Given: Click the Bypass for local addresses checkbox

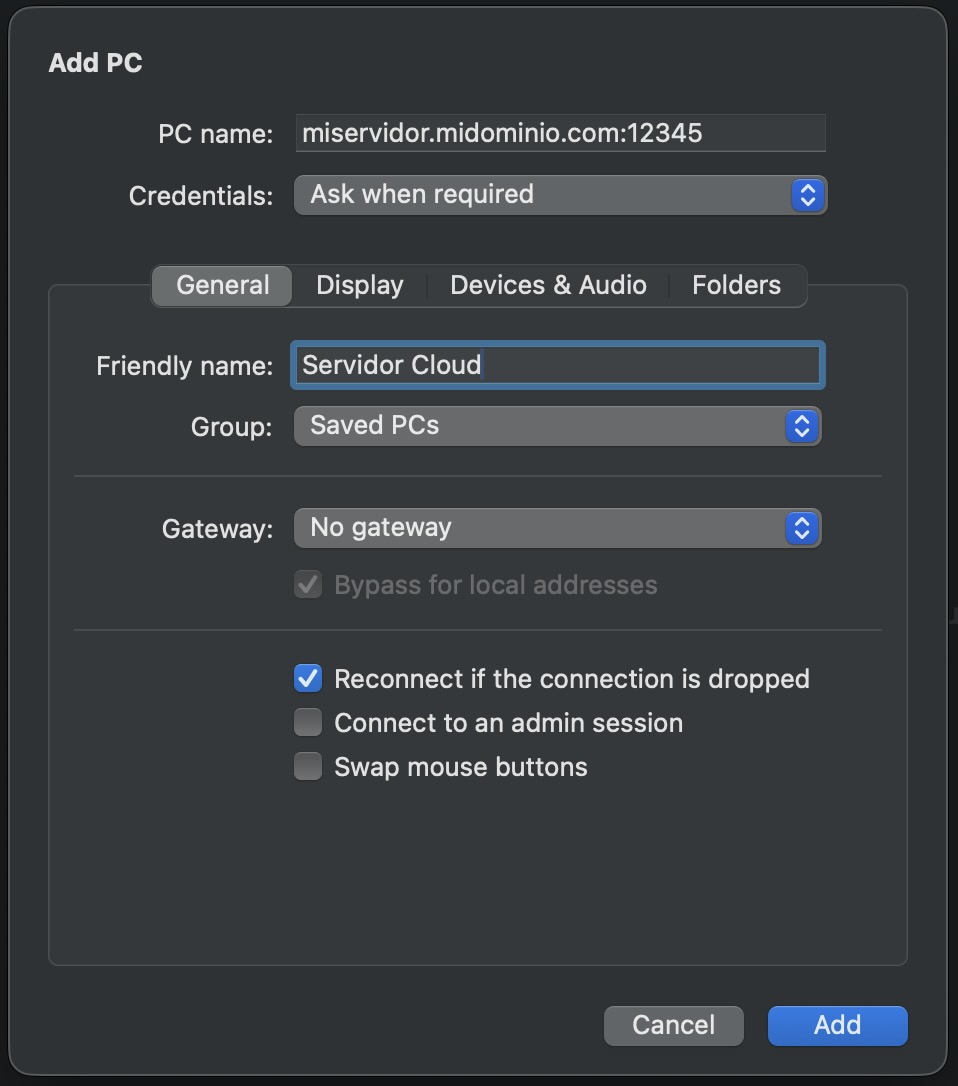Looking at the screenshot, I should (x=308, y=585).
